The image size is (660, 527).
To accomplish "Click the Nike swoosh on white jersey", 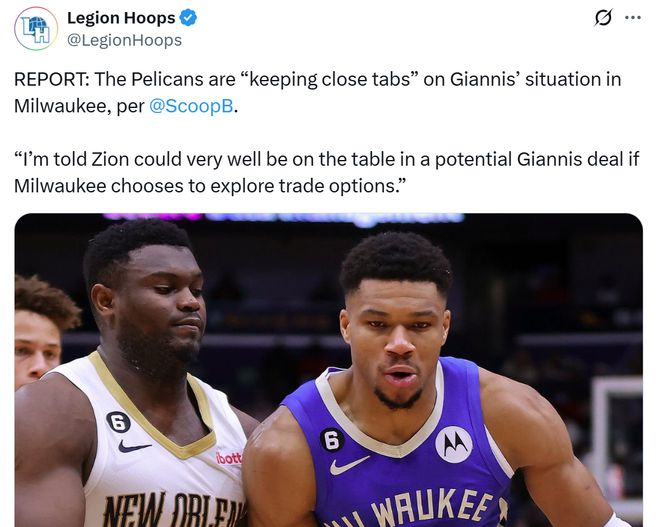I will click(134, 446).
